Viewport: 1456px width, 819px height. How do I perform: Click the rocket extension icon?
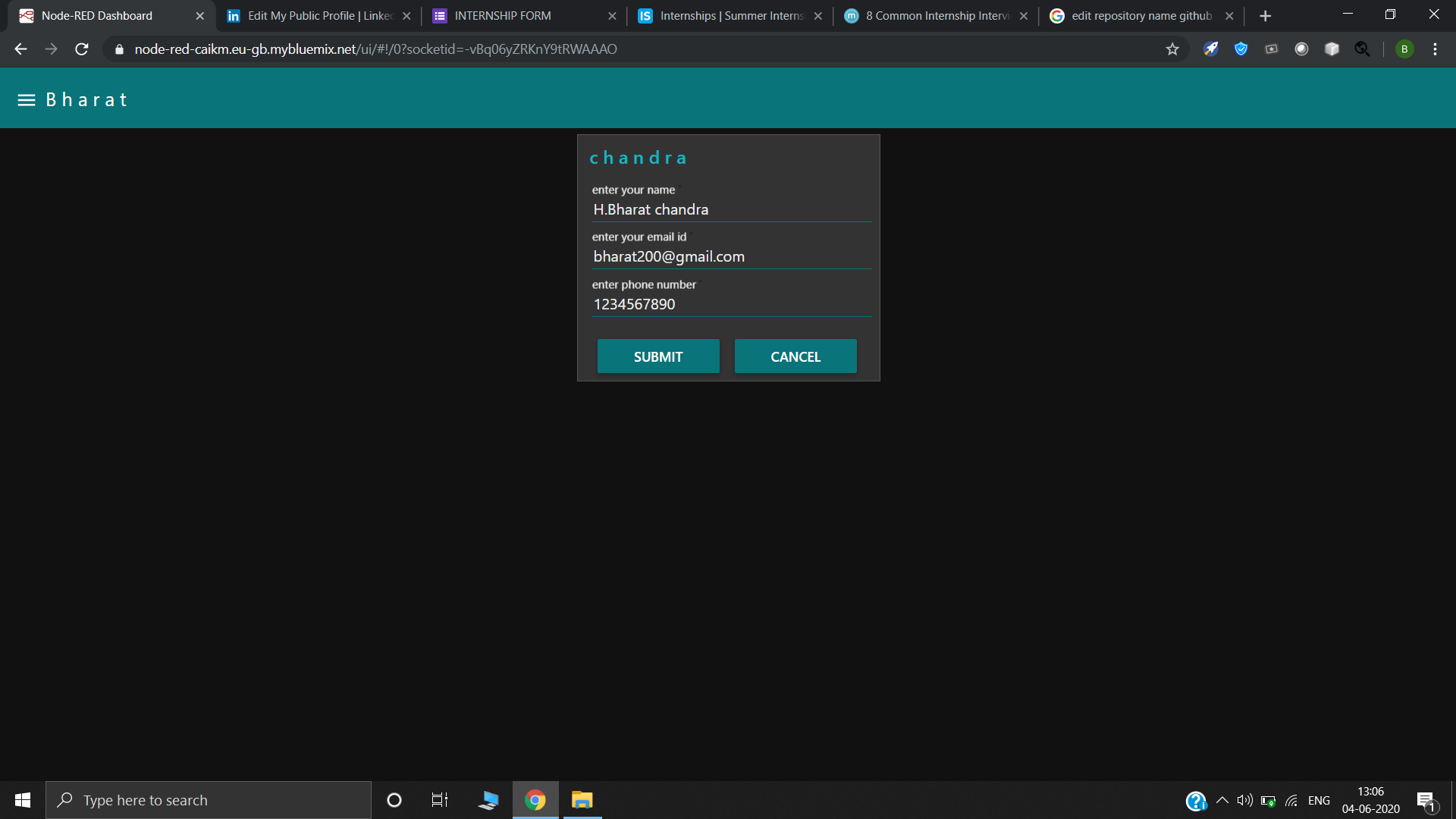tap(1211, 49)
